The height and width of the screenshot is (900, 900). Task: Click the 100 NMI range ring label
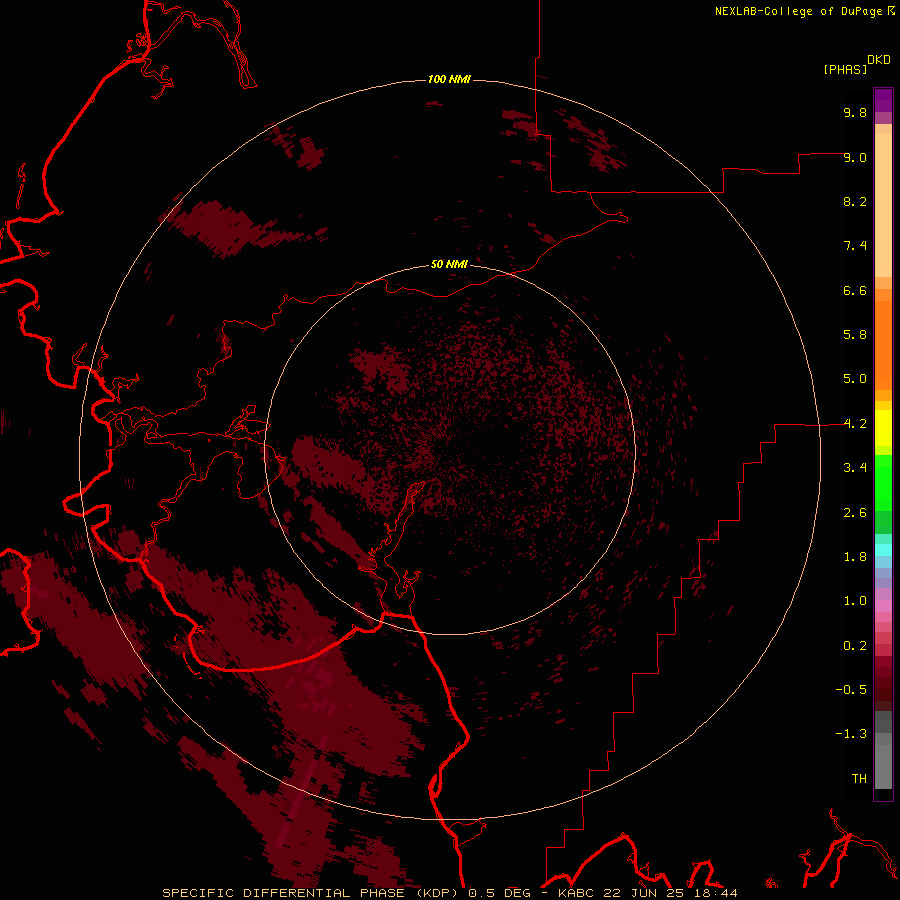(449, 79)
